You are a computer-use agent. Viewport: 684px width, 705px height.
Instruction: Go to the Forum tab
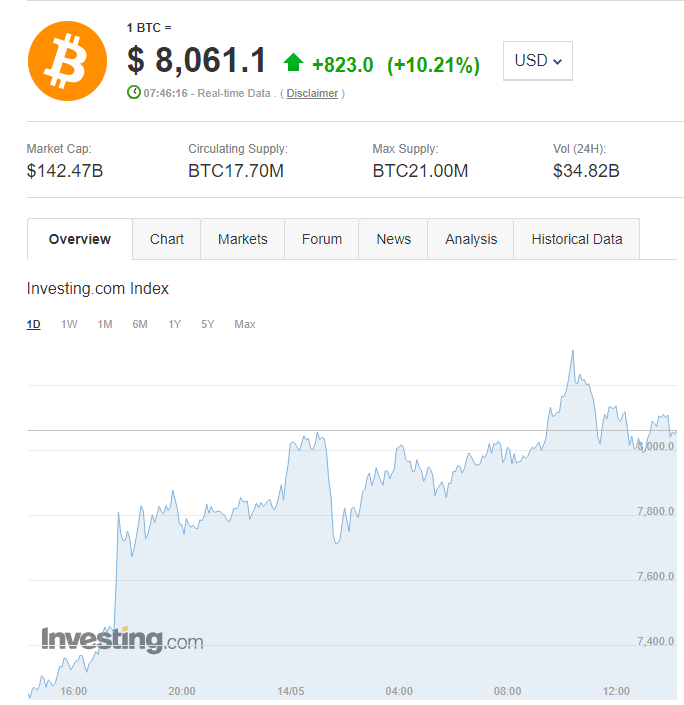coord(322,239)
